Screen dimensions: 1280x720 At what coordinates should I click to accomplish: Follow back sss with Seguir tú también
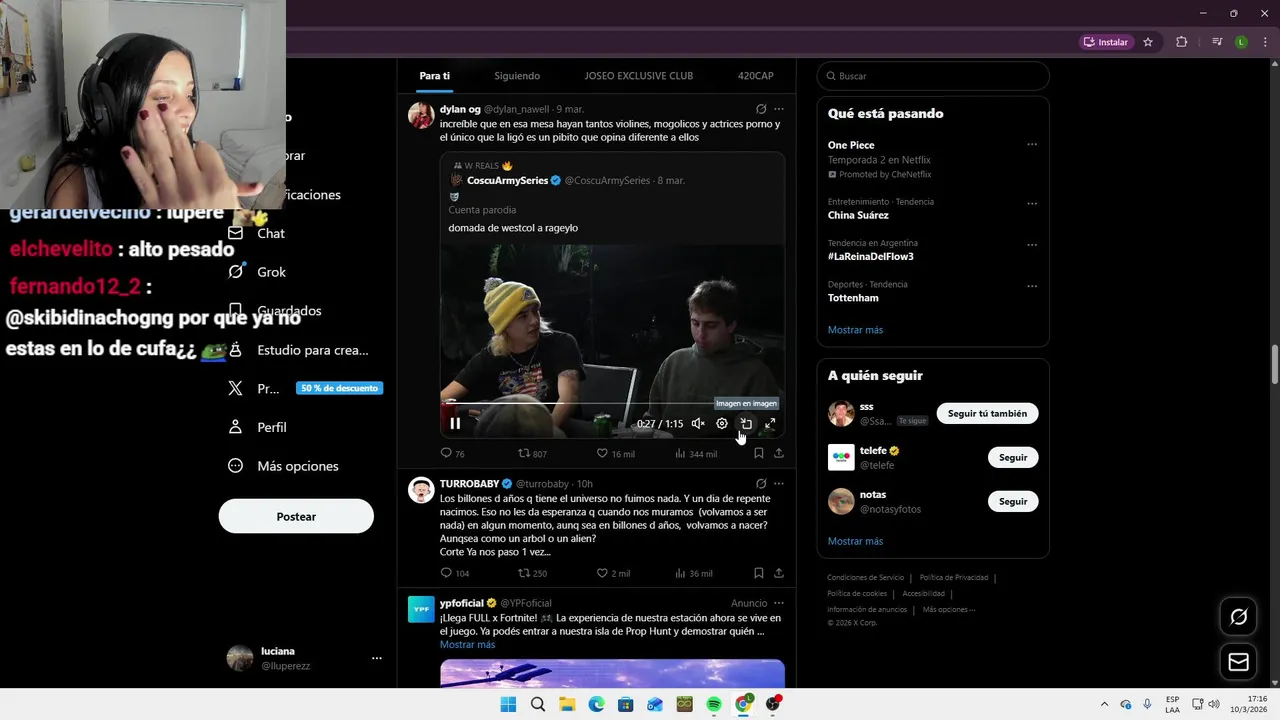point(987,413)
